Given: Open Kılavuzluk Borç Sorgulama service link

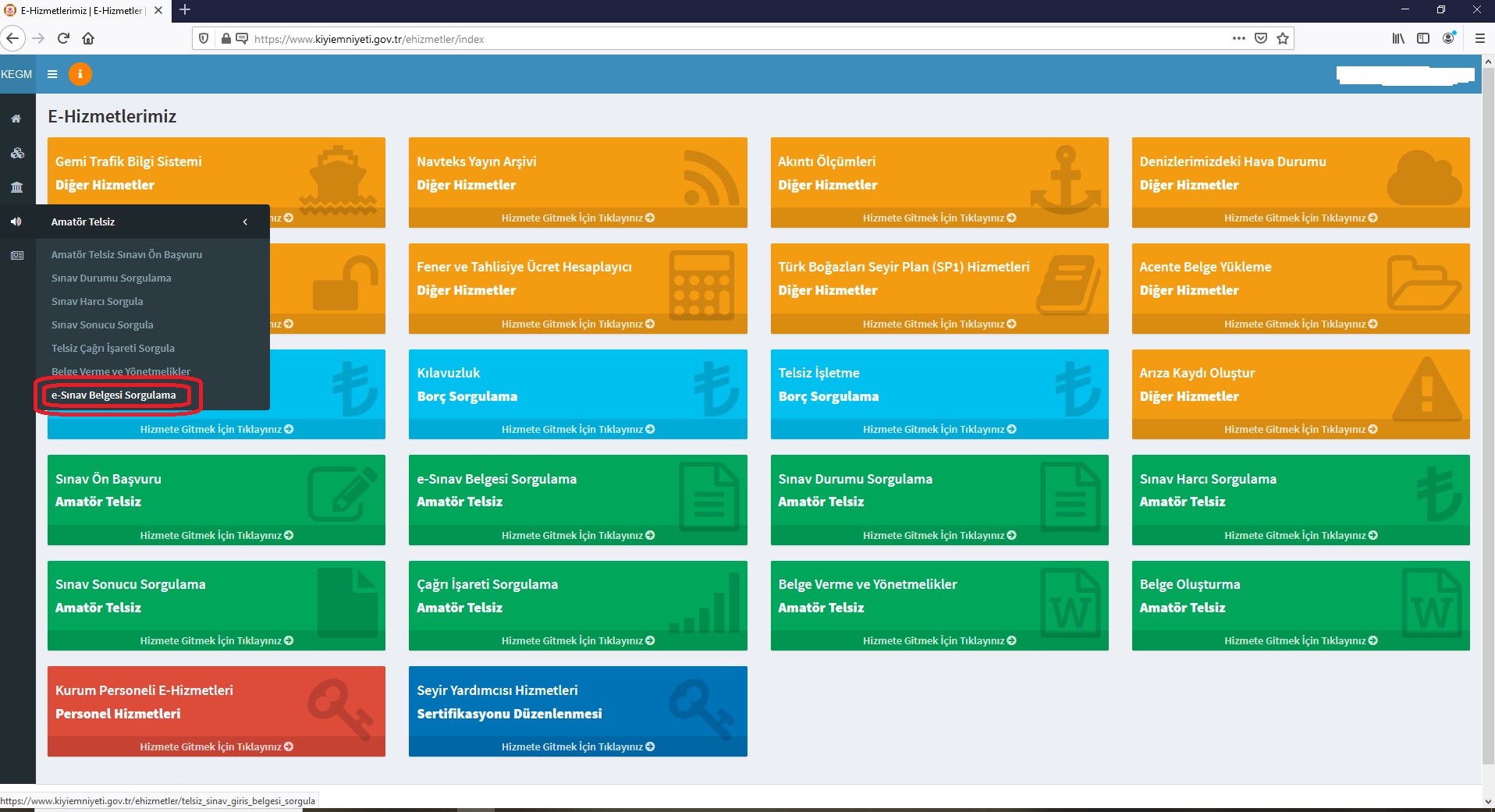Looking at the screenshot, I should pos(577,430).
